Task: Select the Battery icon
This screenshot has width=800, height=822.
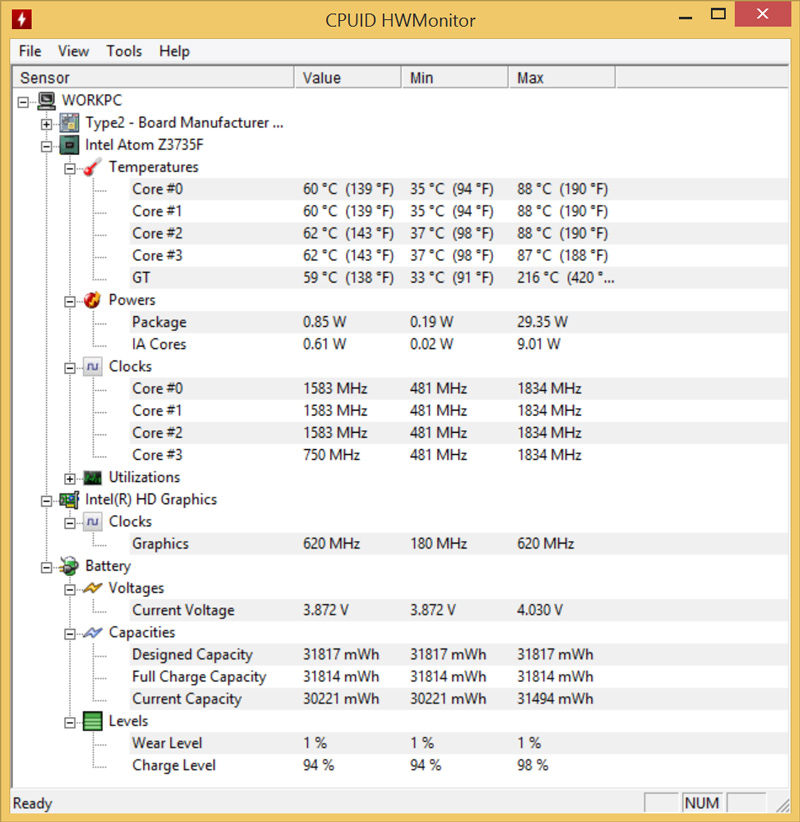Action: [x=68, y=566]
